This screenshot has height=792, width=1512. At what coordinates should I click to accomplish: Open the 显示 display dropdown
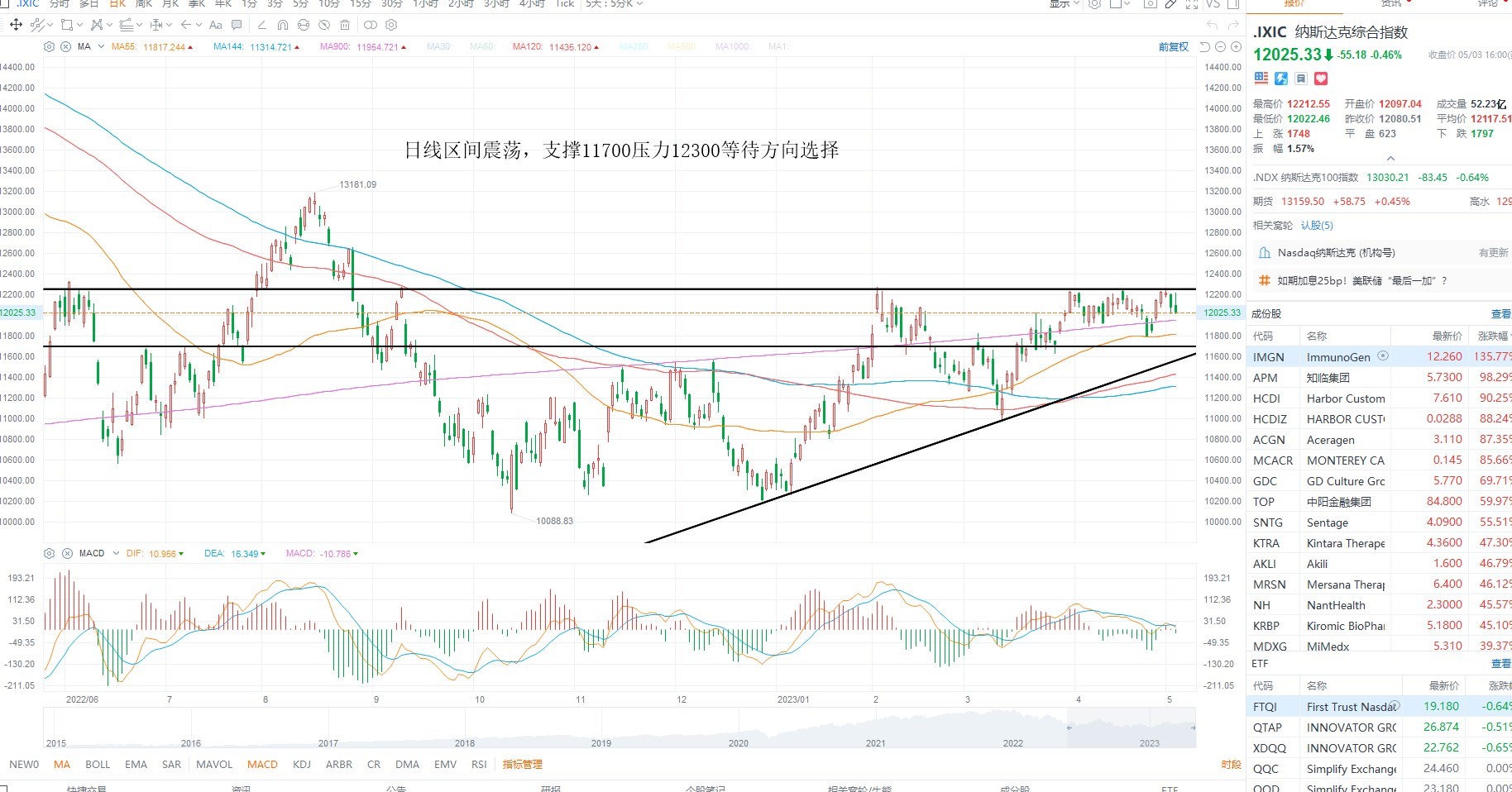[x=1065, y=4]
